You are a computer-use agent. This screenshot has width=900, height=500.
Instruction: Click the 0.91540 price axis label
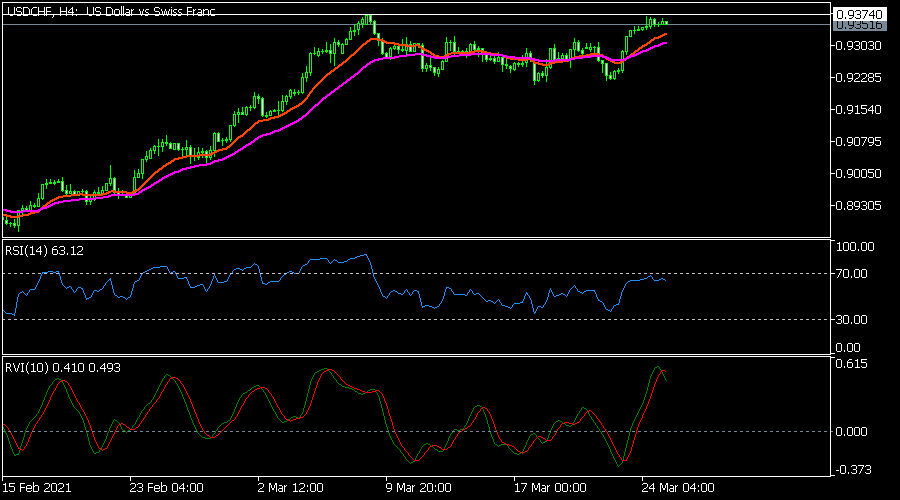point(859,110)
